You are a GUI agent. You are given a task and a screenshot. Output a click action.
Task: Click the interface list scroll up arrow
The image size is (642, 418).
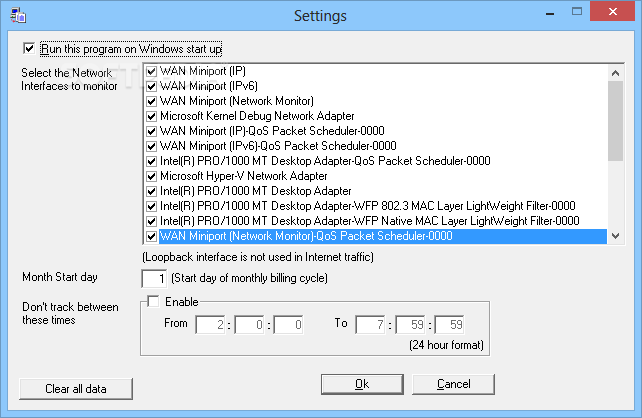coord(615,73)
